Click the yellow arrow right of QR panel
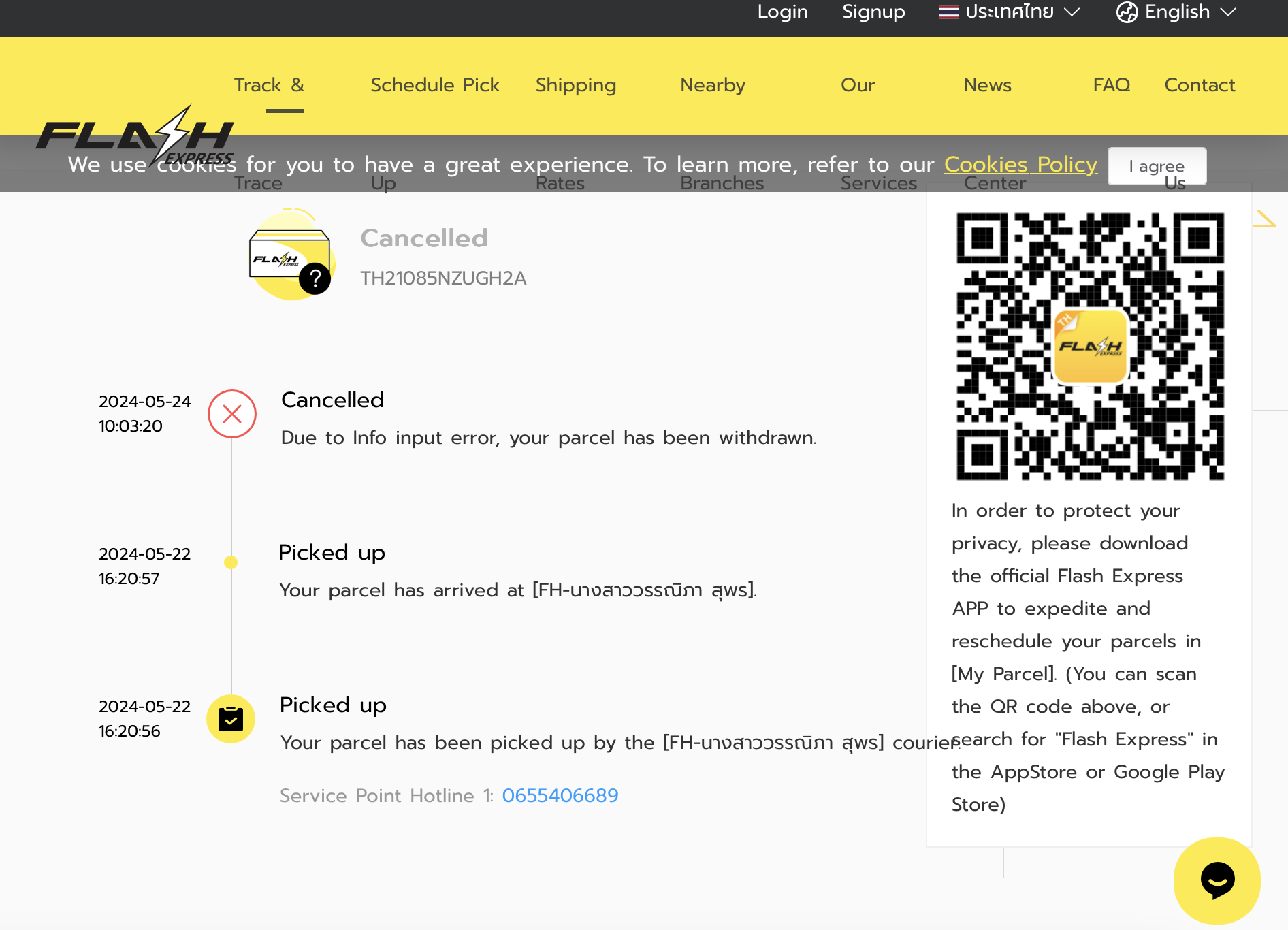Image resolution: width=1288 pixels, height=930 pixels. coord(1264,219)
